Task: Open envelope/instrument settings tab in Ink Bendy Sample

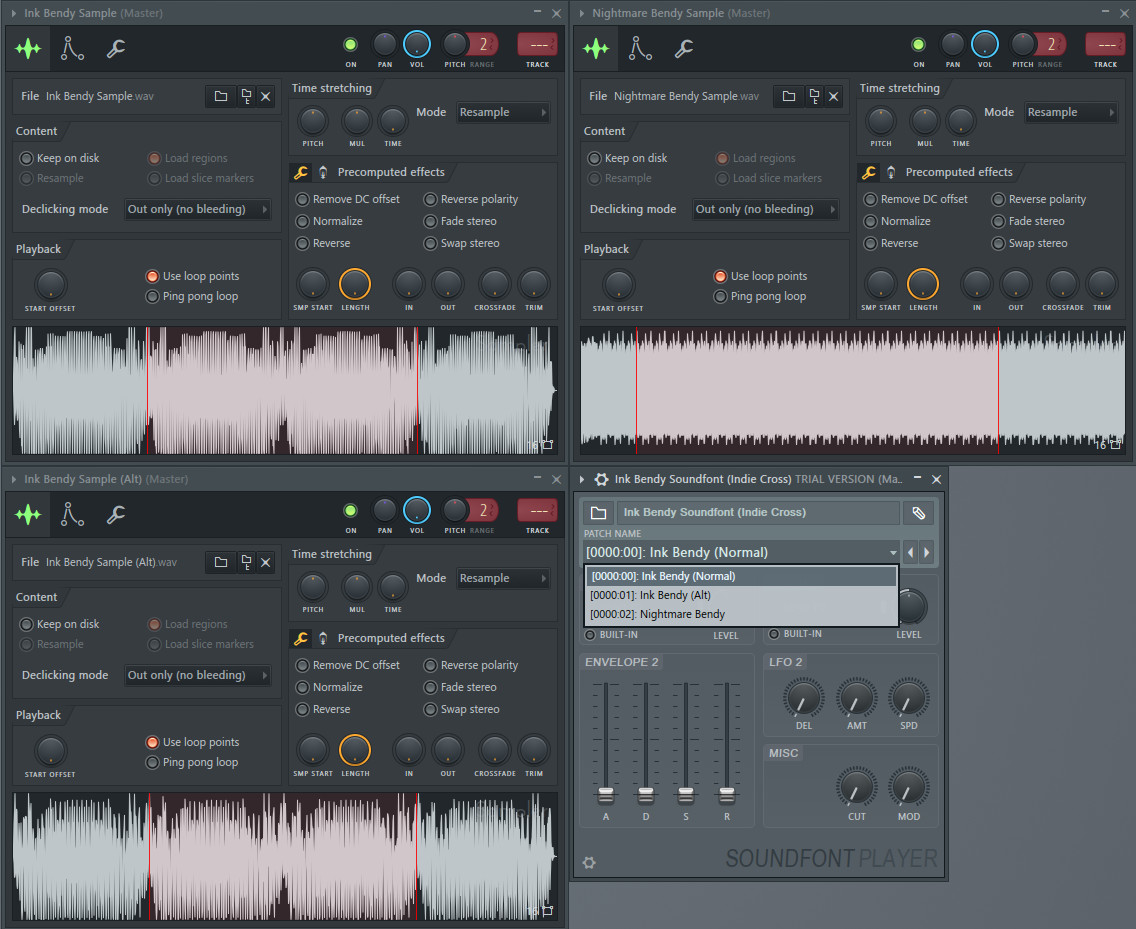Action: point(72,47)
